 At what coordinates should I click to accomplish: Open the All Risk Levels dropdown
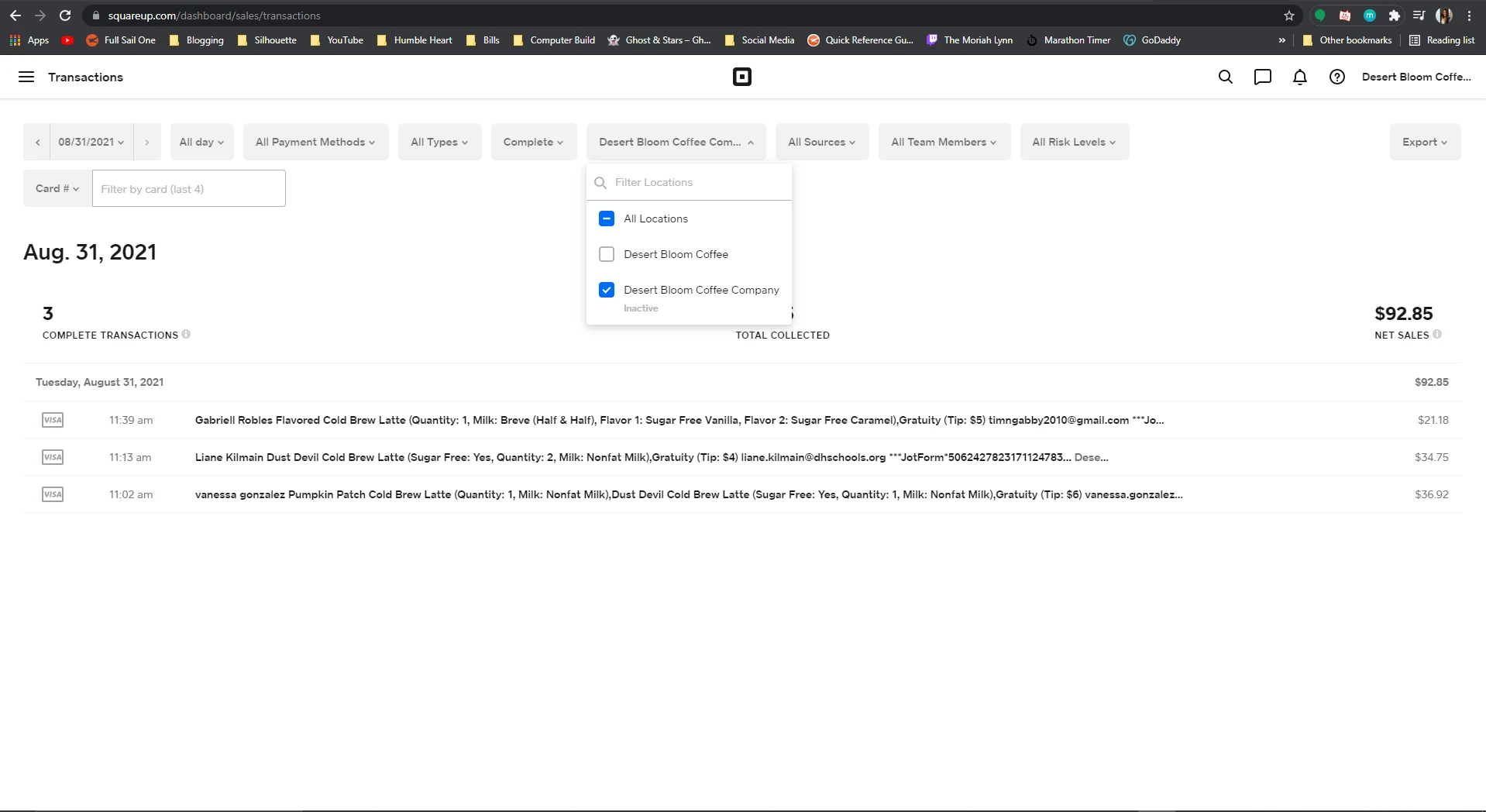click(x=1075, y=141)
